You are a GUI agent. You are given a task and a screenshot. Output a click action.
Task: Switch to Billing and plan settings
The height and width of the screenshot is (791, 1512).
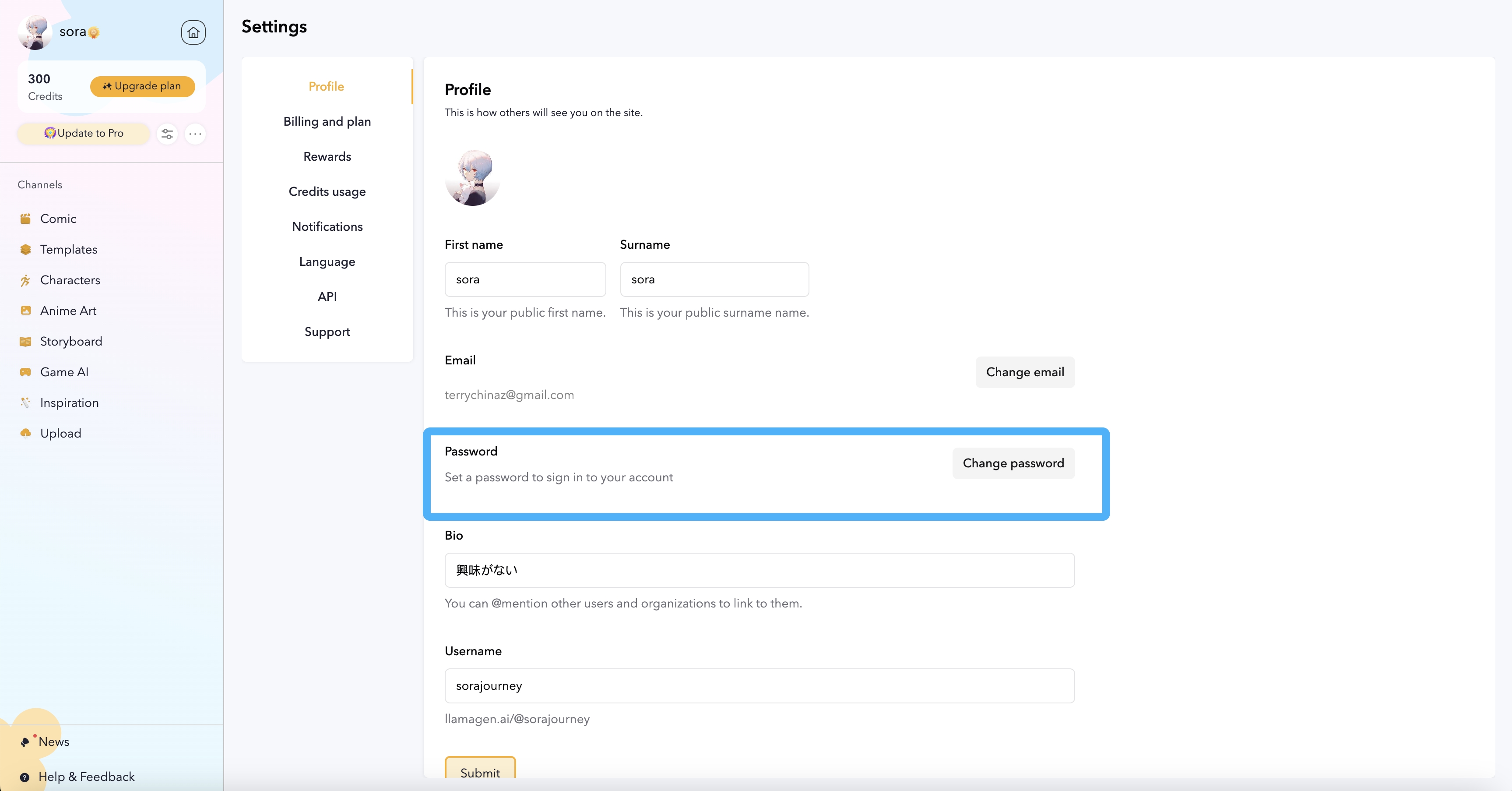click(x=327, y=122)
